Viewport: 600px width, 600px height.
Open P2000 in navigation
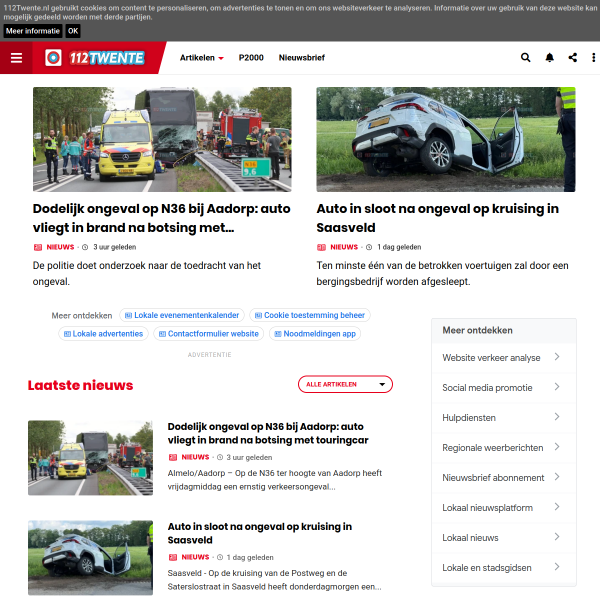(x=251, y=58)
